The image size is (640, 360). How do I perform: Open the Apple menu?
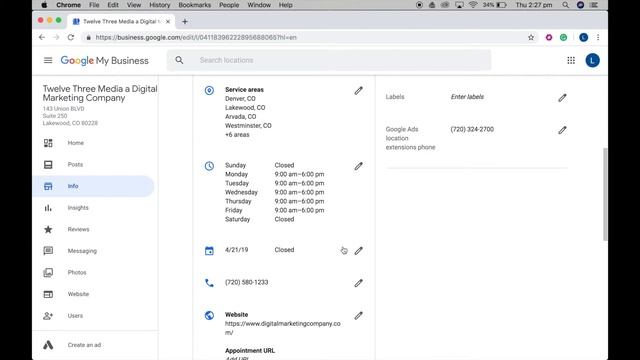click(x=44, y=5)
